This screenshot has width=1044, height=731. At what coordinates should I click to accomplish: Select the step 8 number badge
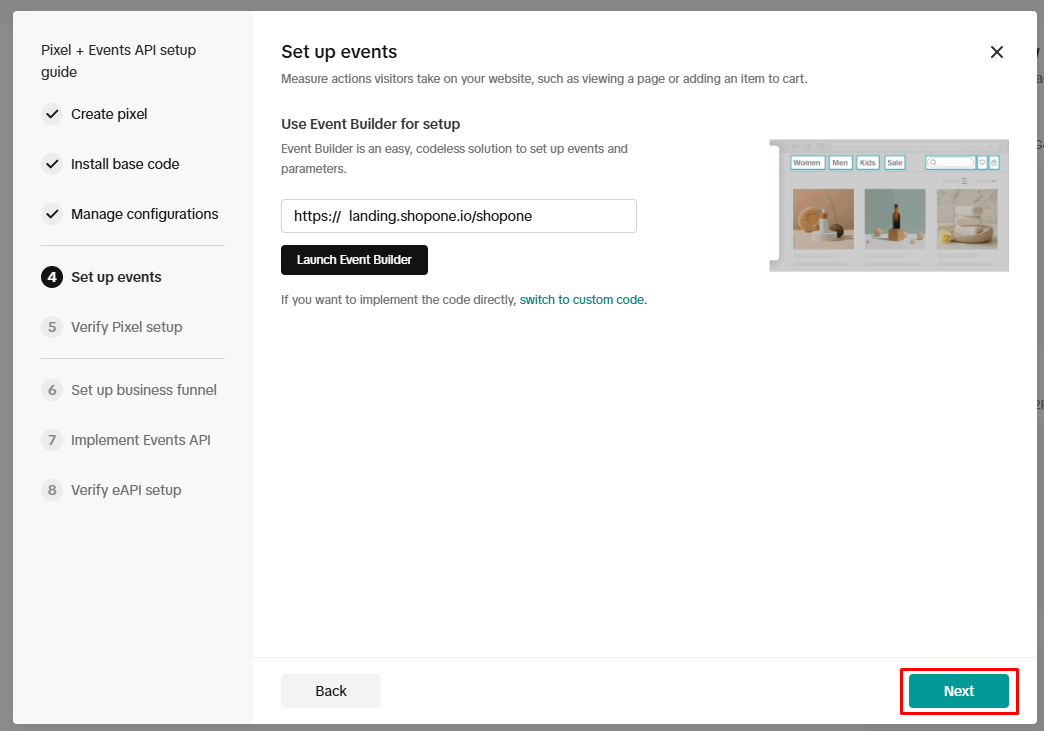[x=52, y=490]
